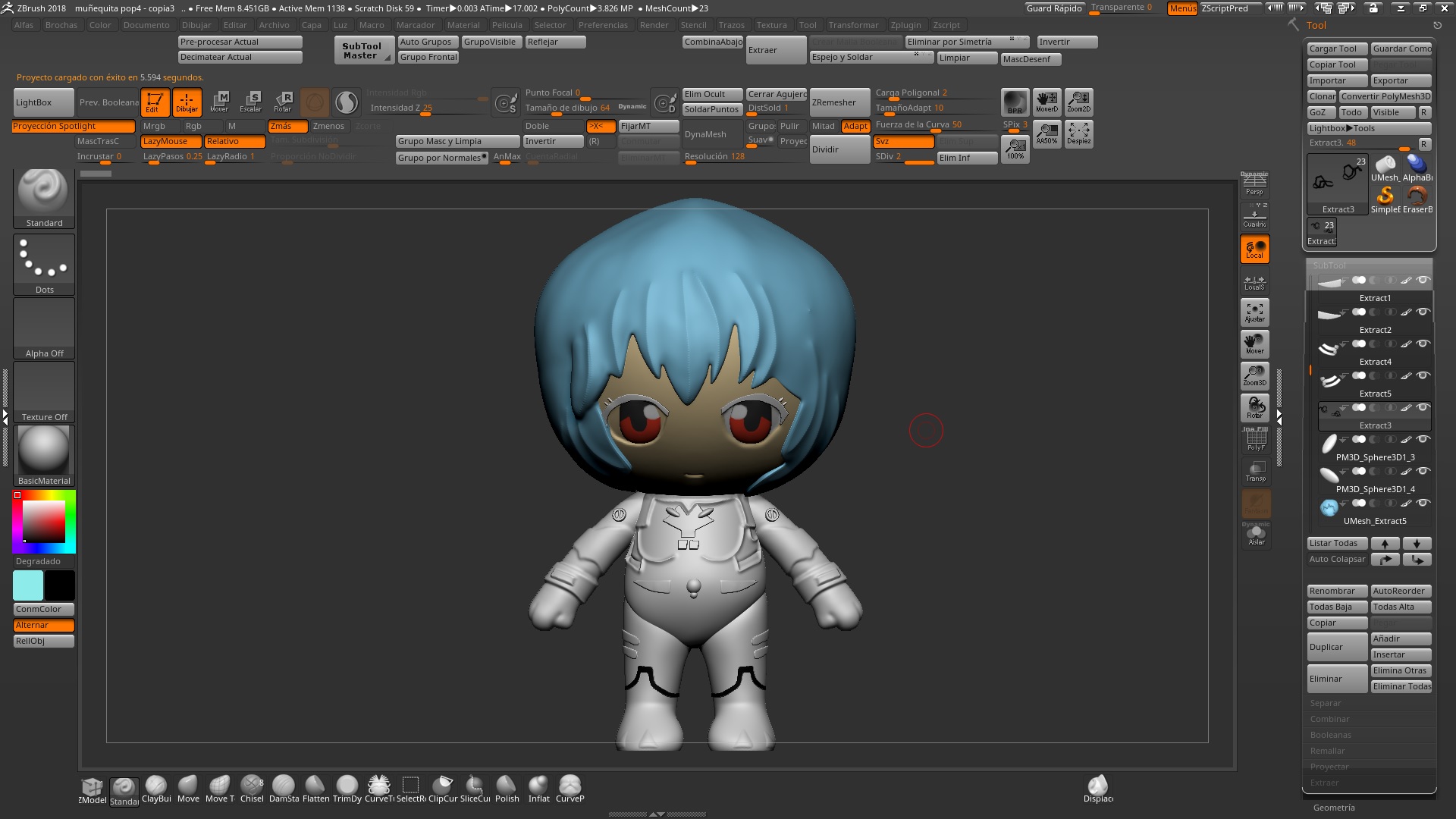Screen dimensions: 1456x819
Task: Expand the Separar subsection
Action: (x=1326, y=703)
